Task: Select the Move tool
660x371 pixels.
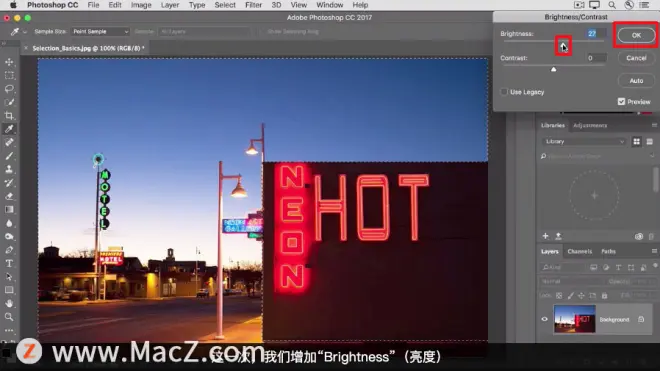Action: point(9,62)
